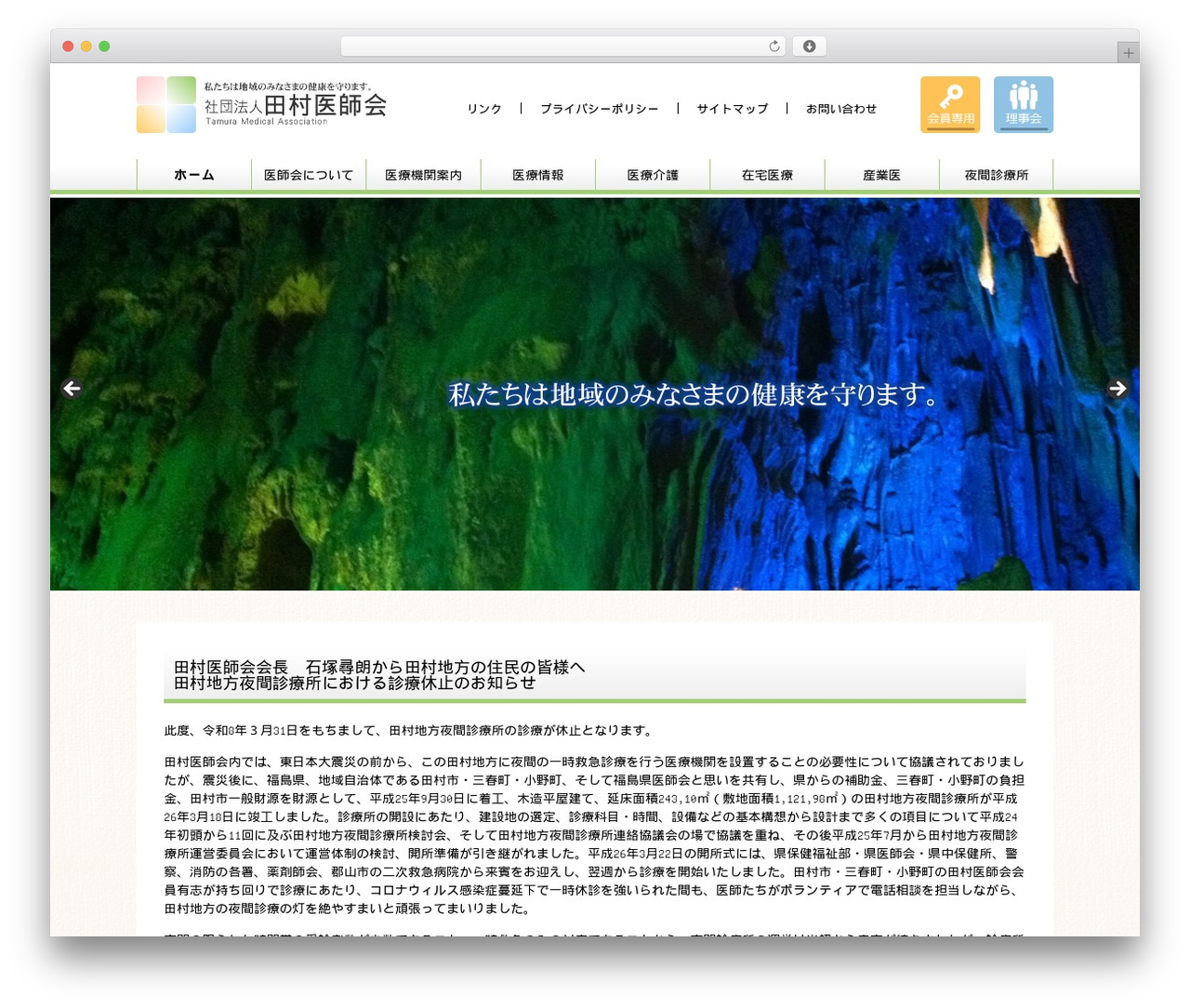Open 夜間診療所 navigation item
This screenshot has width=1190, height=1008.
997,175
